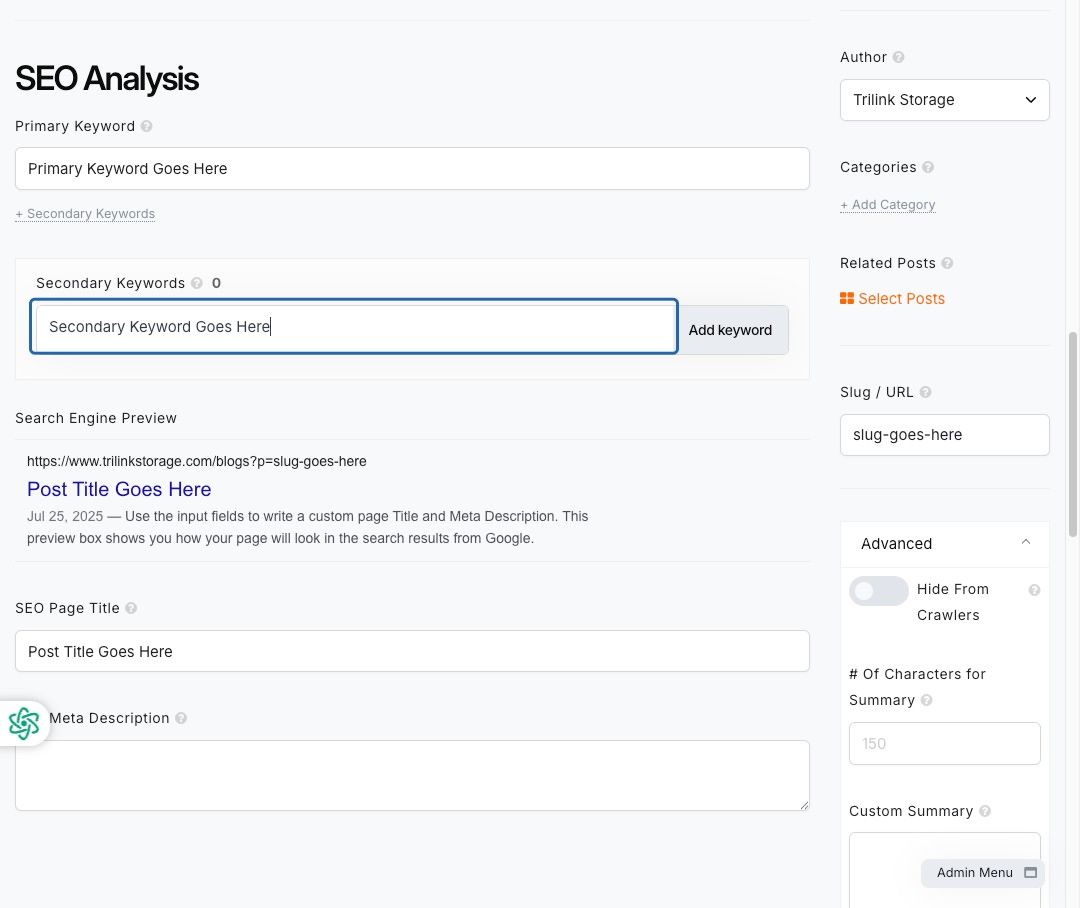Screen dimensions: 1080x908
Task: Click the SEO Analysis heading
Action: pos(107,79)
